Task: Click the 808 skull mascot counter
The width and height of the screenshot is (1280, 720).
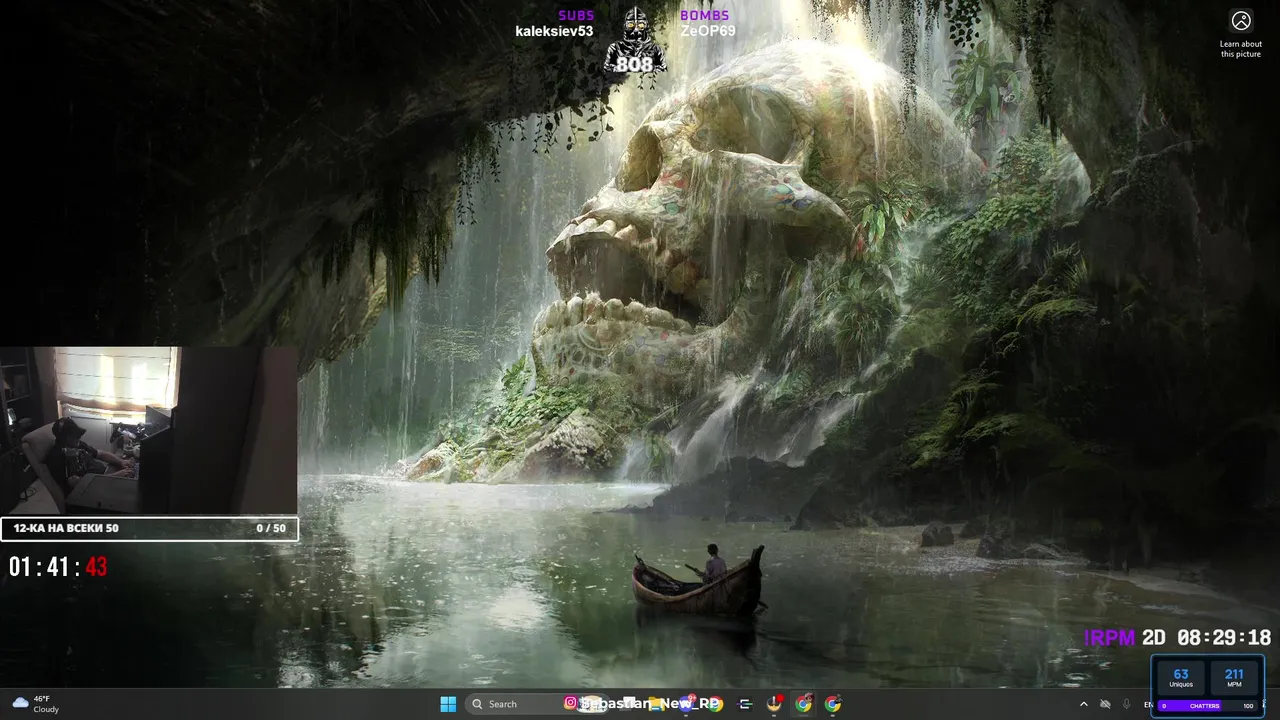Action: click(x=634, y=41)
